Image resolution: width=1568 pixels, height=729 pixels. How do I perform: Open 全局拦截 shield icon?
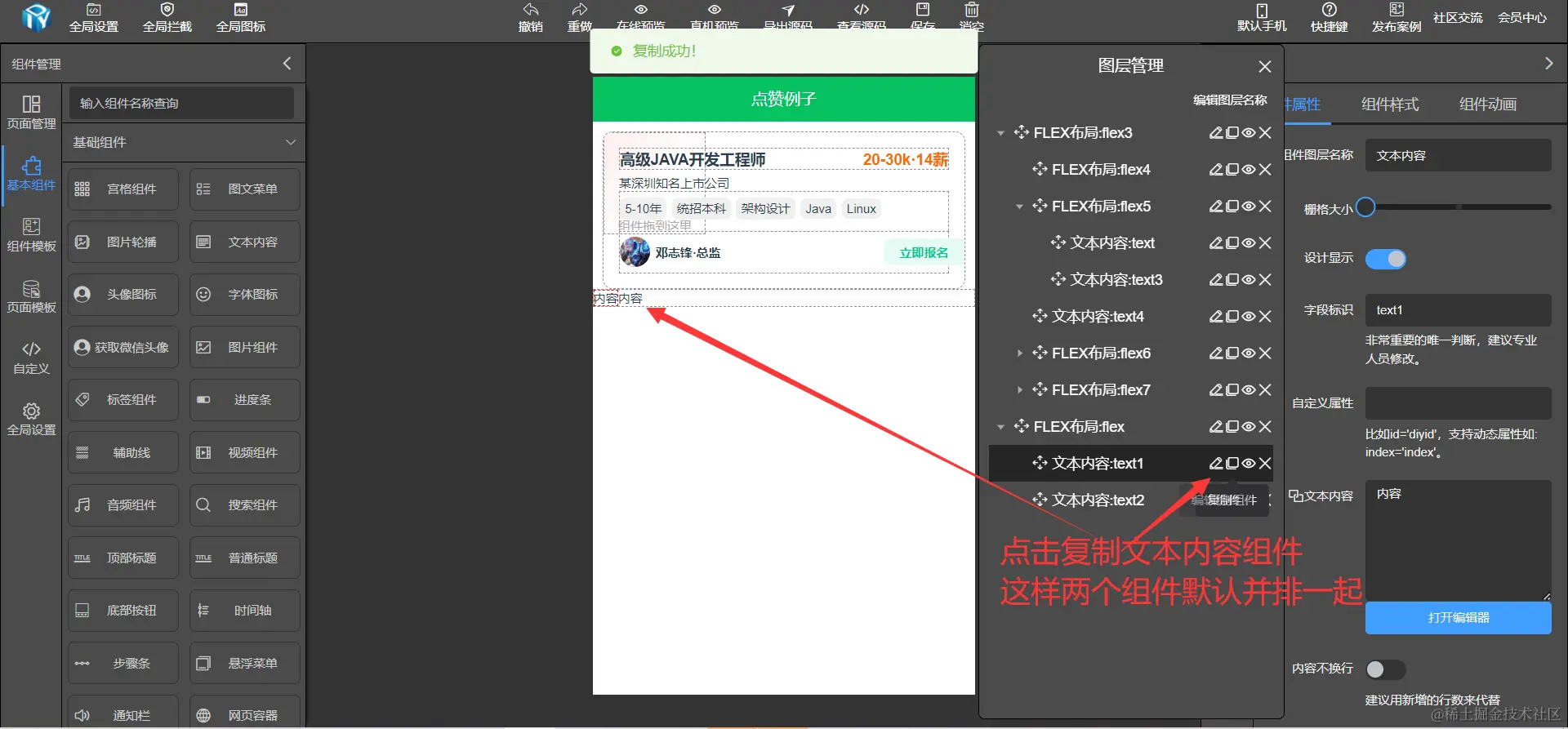coord(167,10)
